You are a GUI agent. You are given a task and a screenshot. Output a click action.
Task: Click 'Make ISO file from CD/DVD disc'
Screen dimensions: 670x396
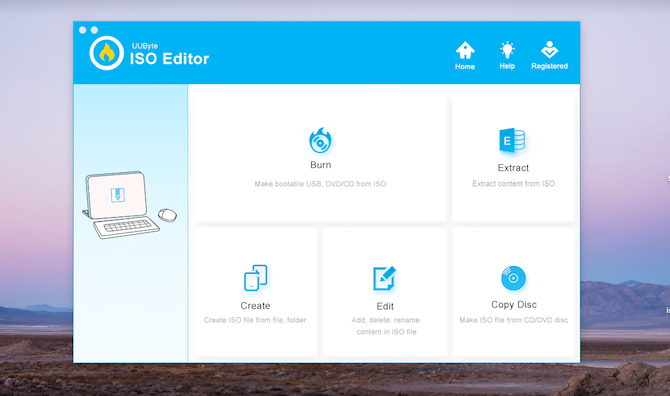[x=514, y=320]
